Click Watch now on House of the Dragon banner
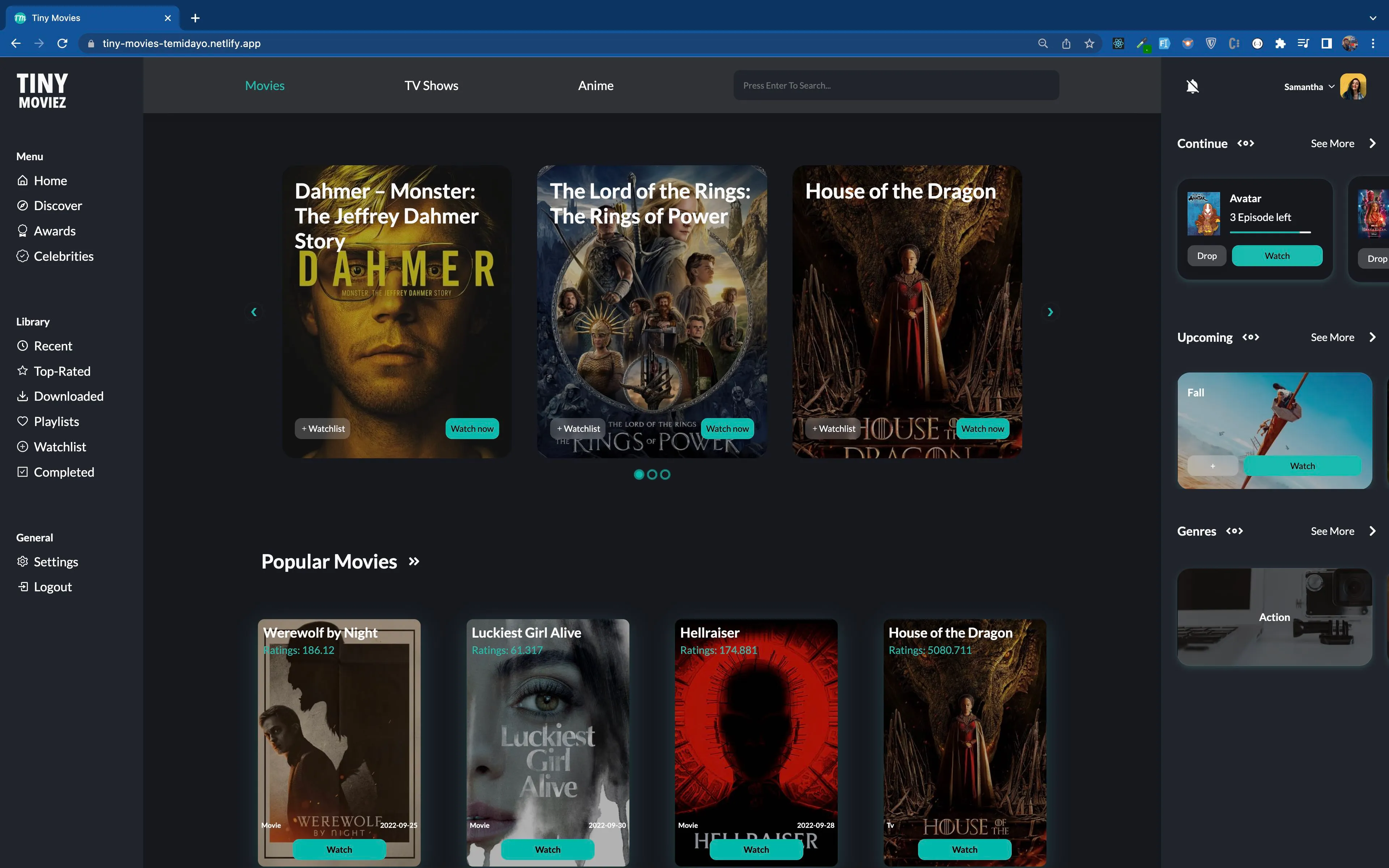 [983, 428]
